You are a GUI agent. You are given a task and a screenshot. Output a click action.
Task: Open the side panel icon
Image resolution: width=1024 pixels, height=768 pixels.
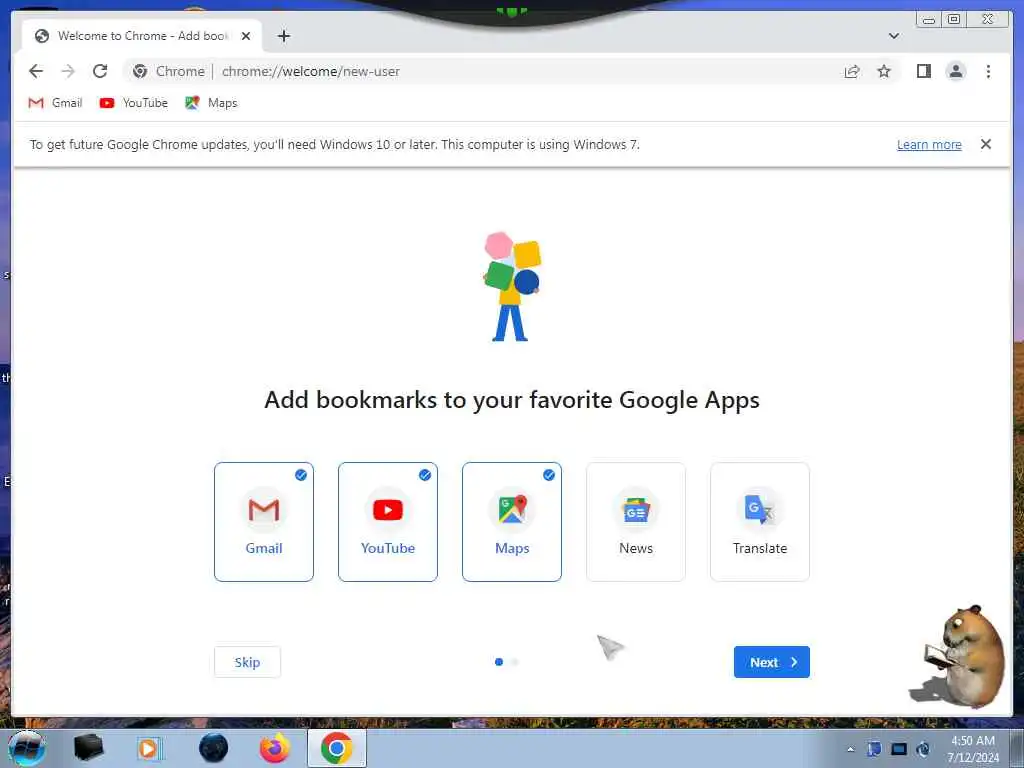923,71
